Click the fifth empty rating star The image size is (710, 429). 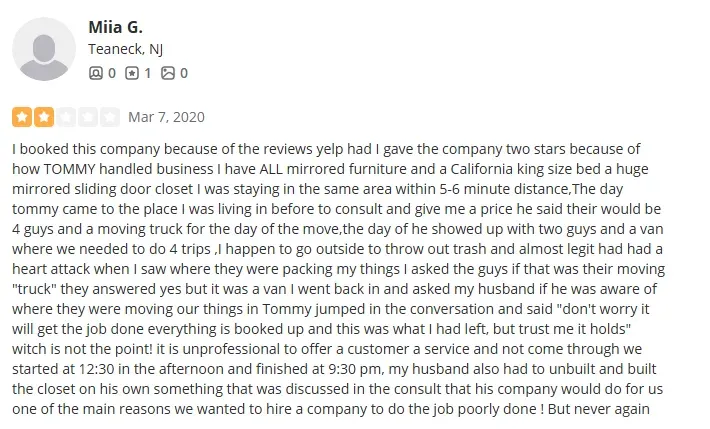(110, 117)
